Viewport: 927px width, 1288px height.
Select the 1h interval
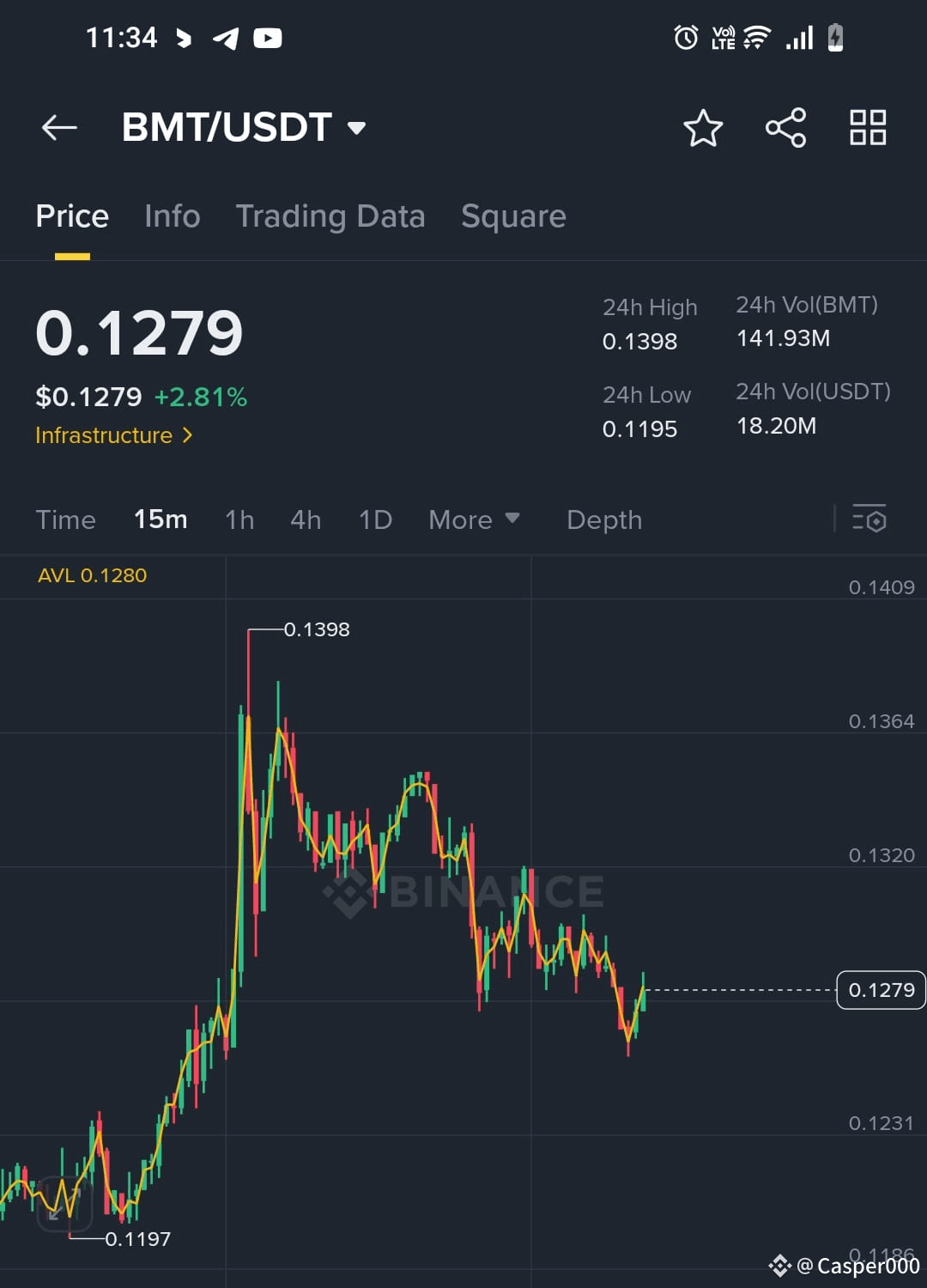pyautogui.click(x=239, y=519)
